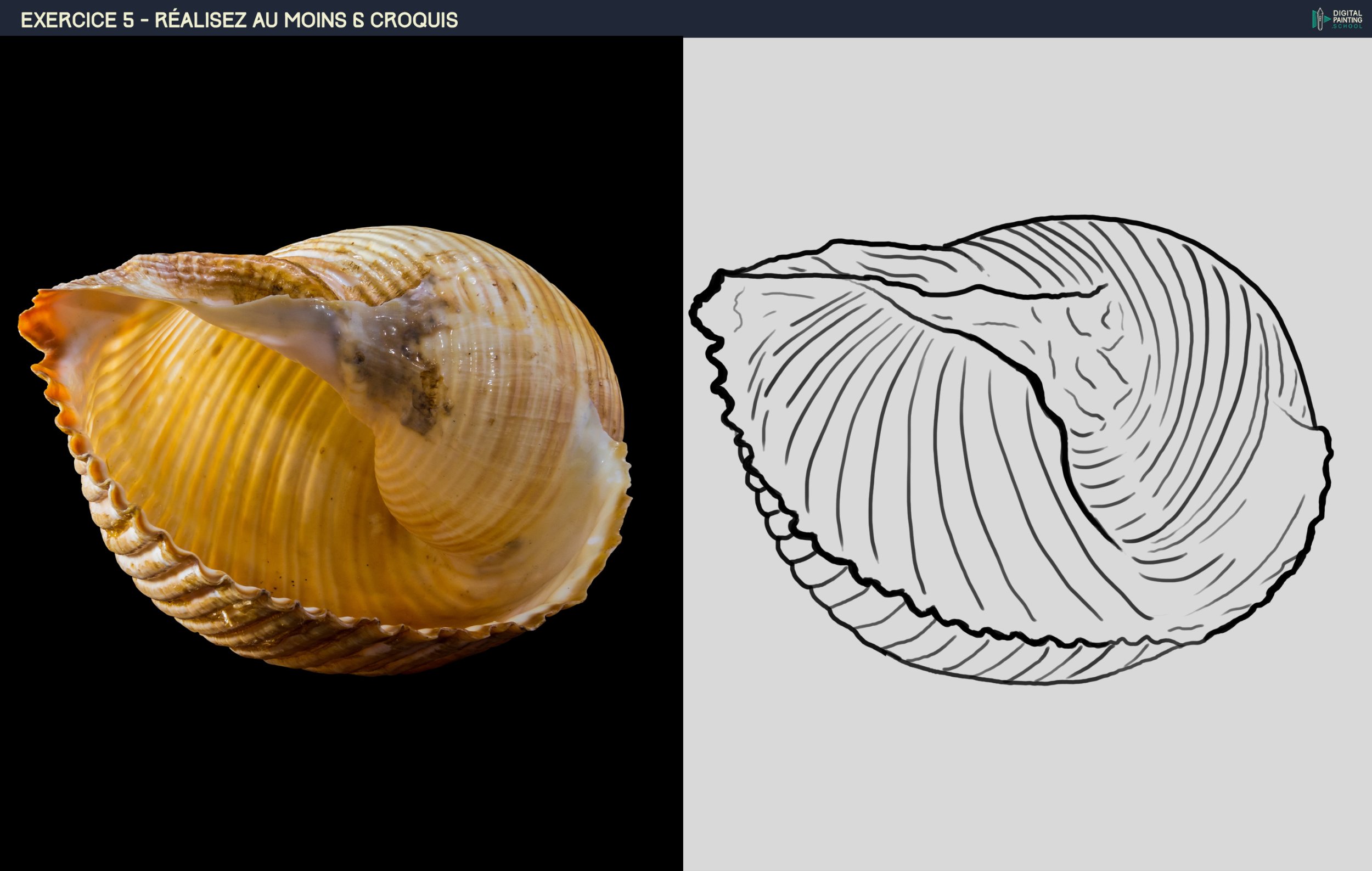The width and height of the screenshot is (1372, 871).
Task: Click the Digital Painting School logo link
Action: pos(1333,19)
